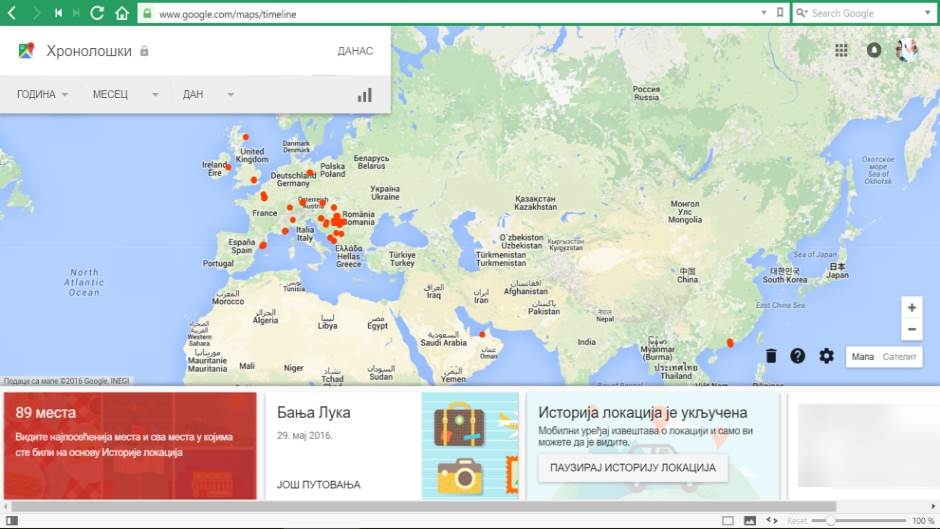The width and height of the screenshot is (940, 529).
Task: Zoom in the map with plus
Action: click(911, 307)
